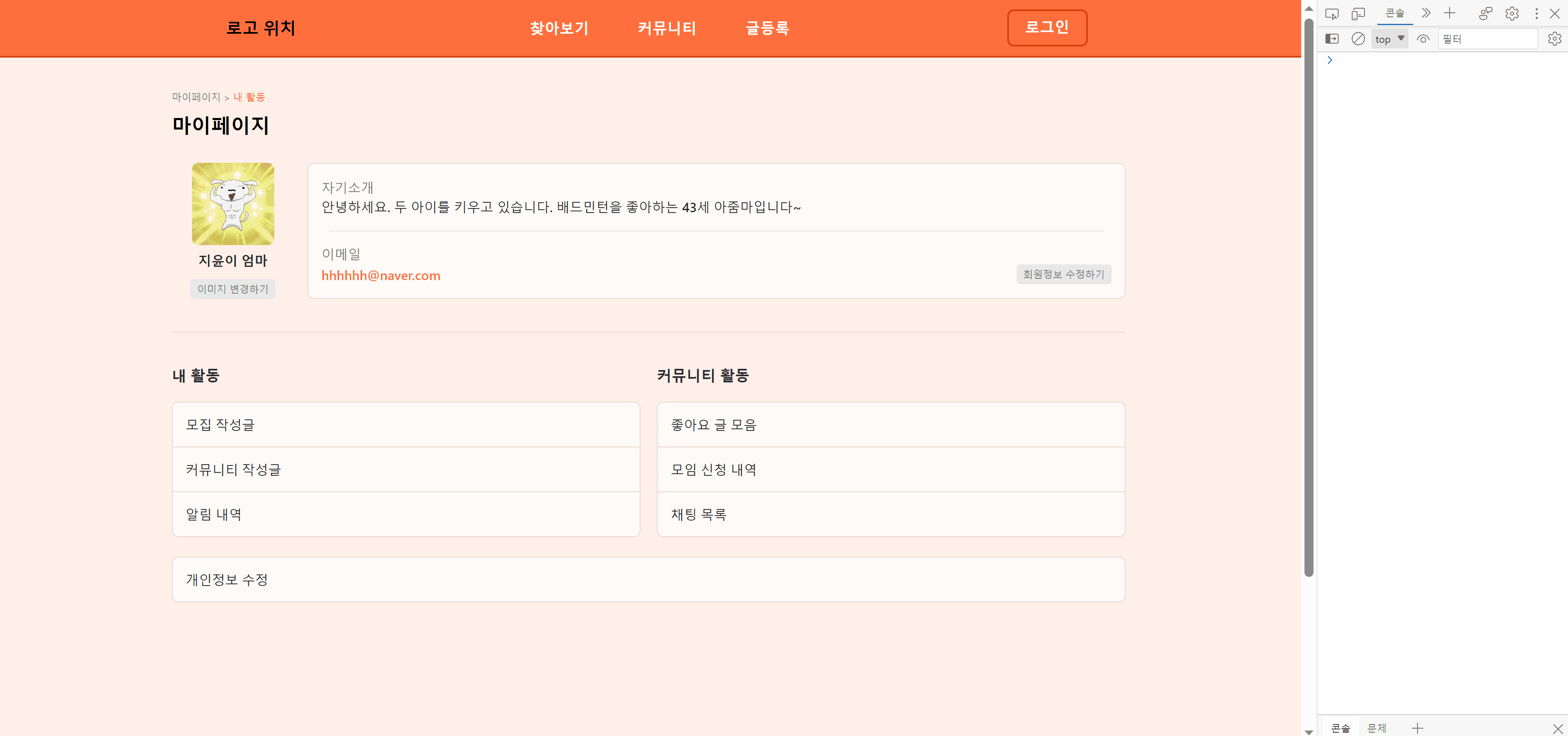Open DevTools settings gear

(x=1512, y=13)
